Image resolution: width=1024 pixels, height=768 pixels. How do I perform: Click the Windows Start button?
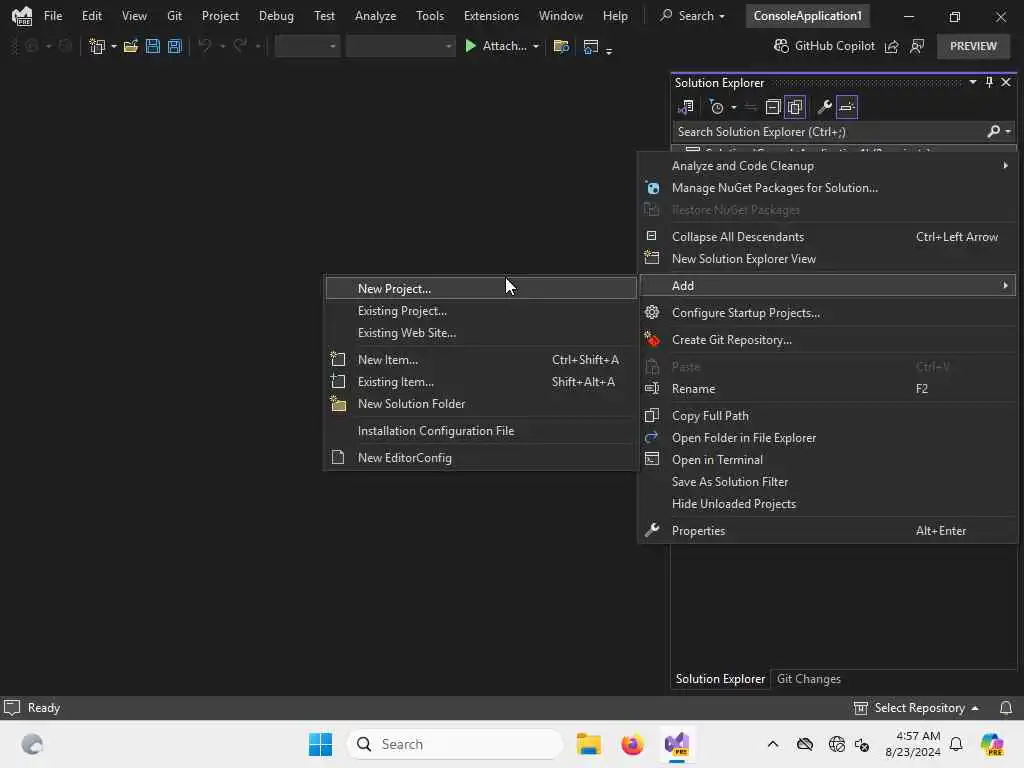coord(320,744)
